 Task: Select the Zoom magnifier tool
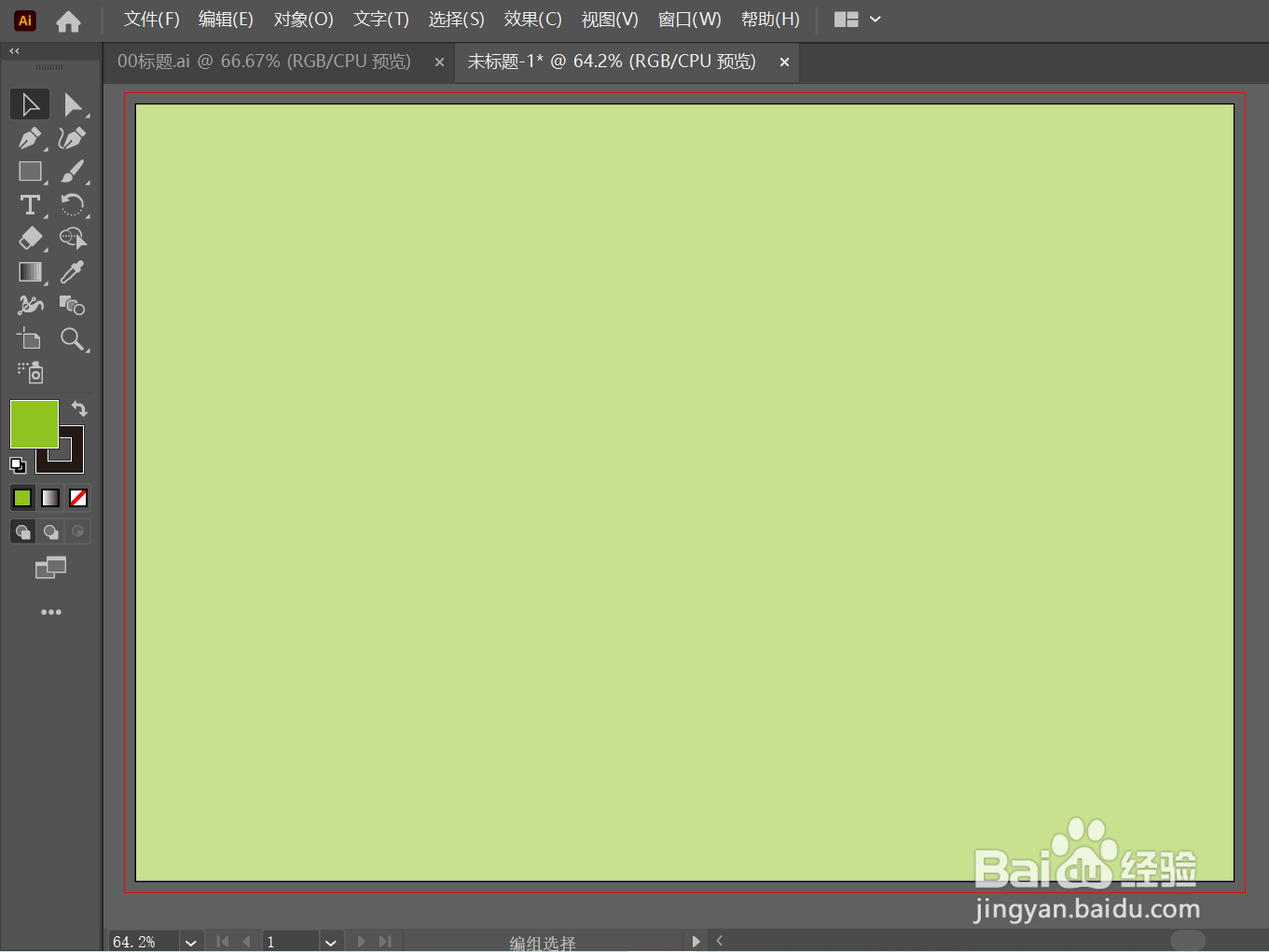click(x=72, y=339)
